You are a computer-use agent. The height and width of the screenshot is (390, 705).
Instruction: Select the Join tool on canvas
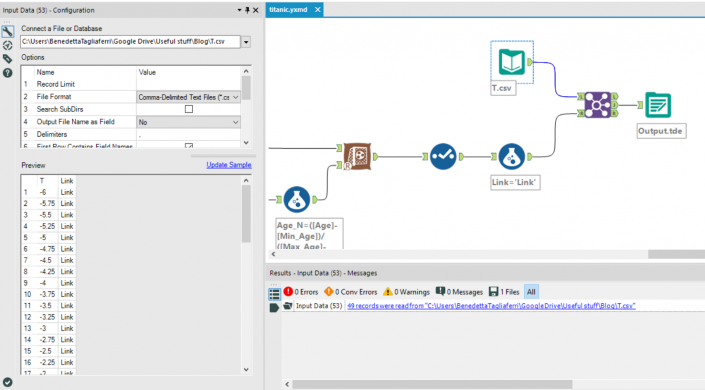coord(598,105)
